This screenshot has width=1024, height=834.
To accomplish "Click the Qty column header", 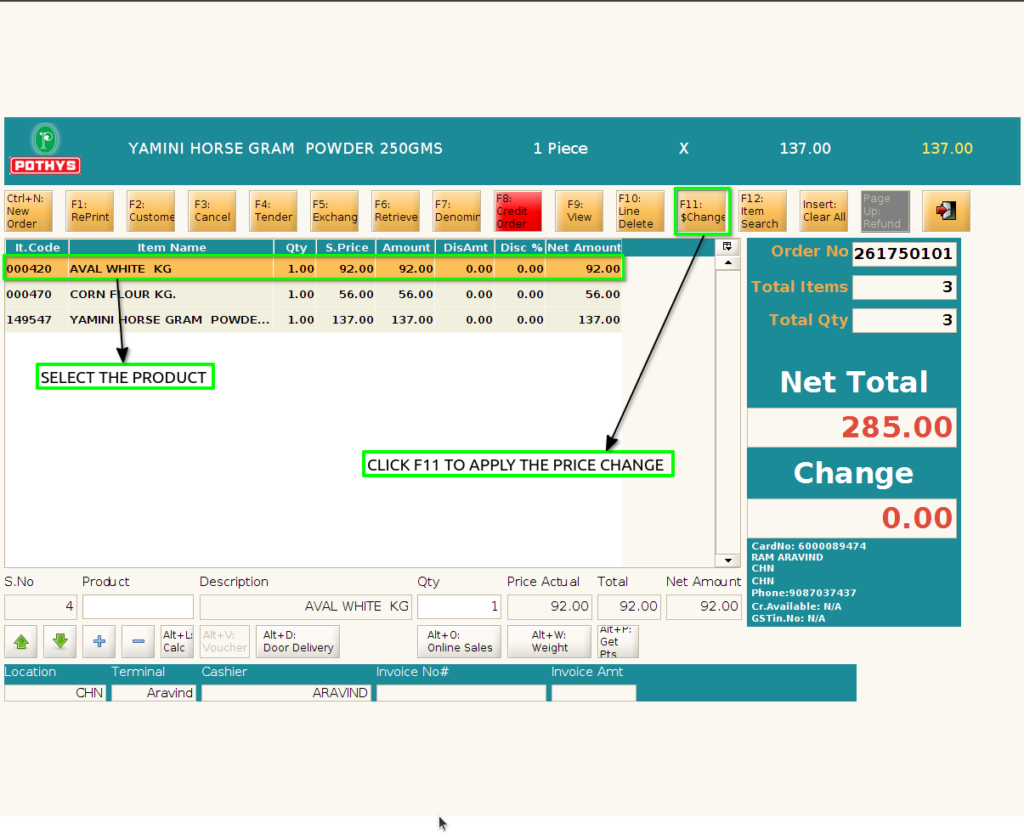I will [295, 248].
